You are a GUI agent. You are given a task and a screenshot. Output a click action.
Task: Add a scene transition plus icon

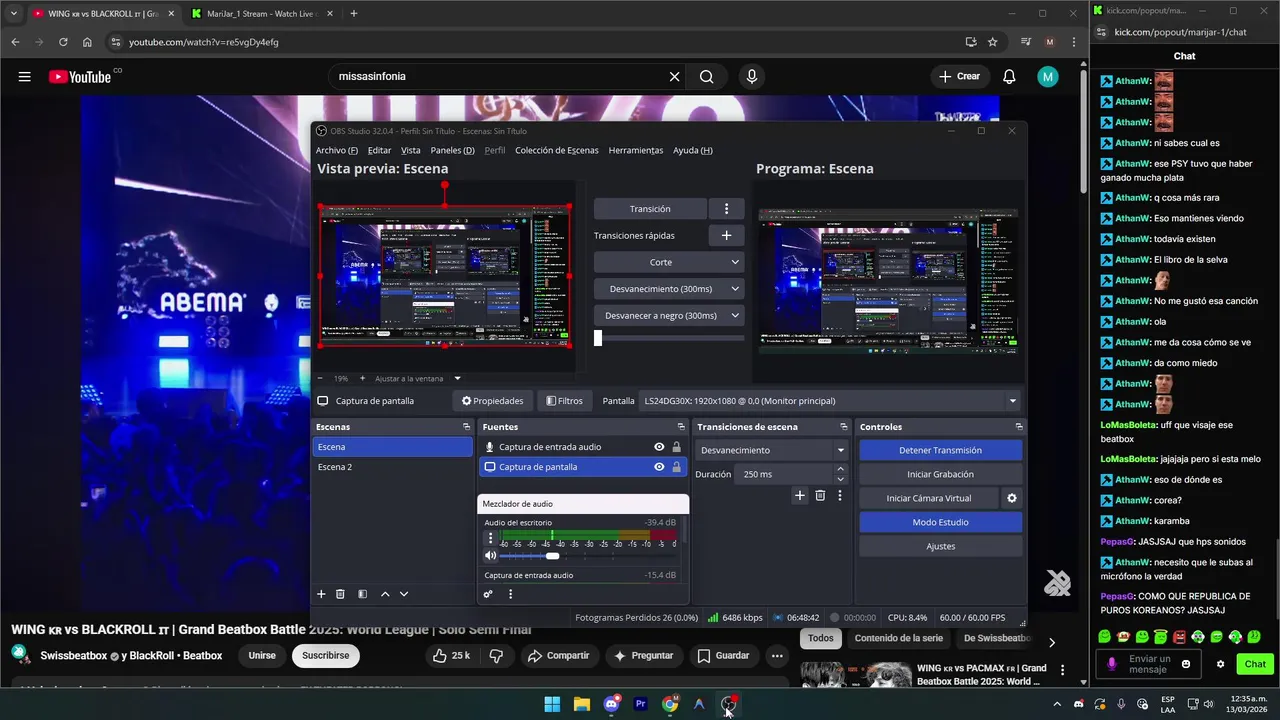coord(799,495)
